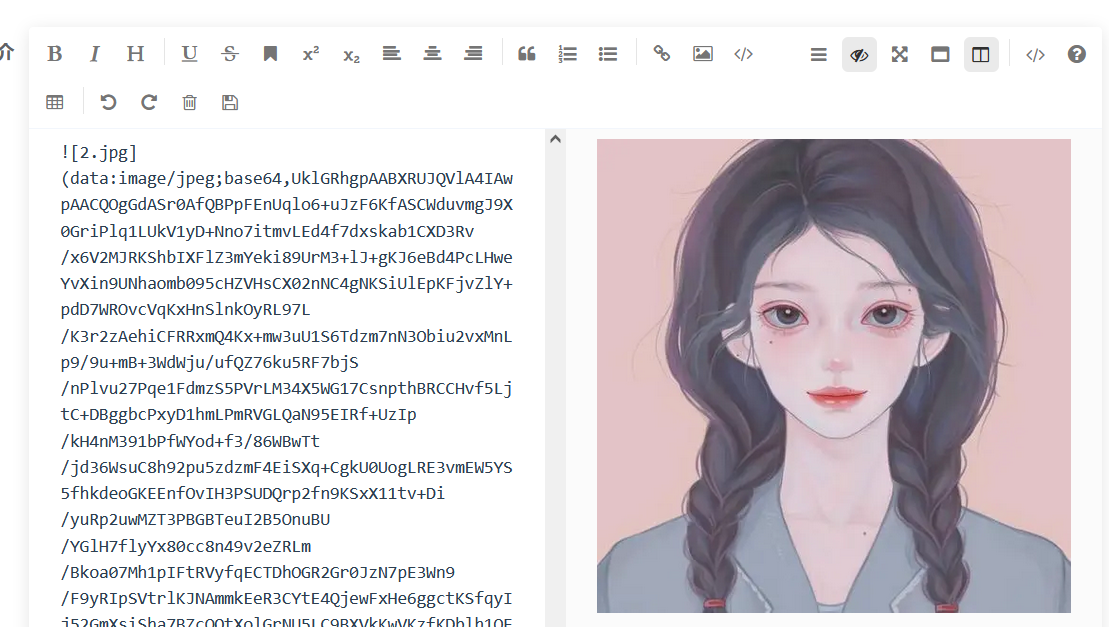
Task: Apply strikethrough formatting
Action: pyautogui.click(x=229, y=54)
